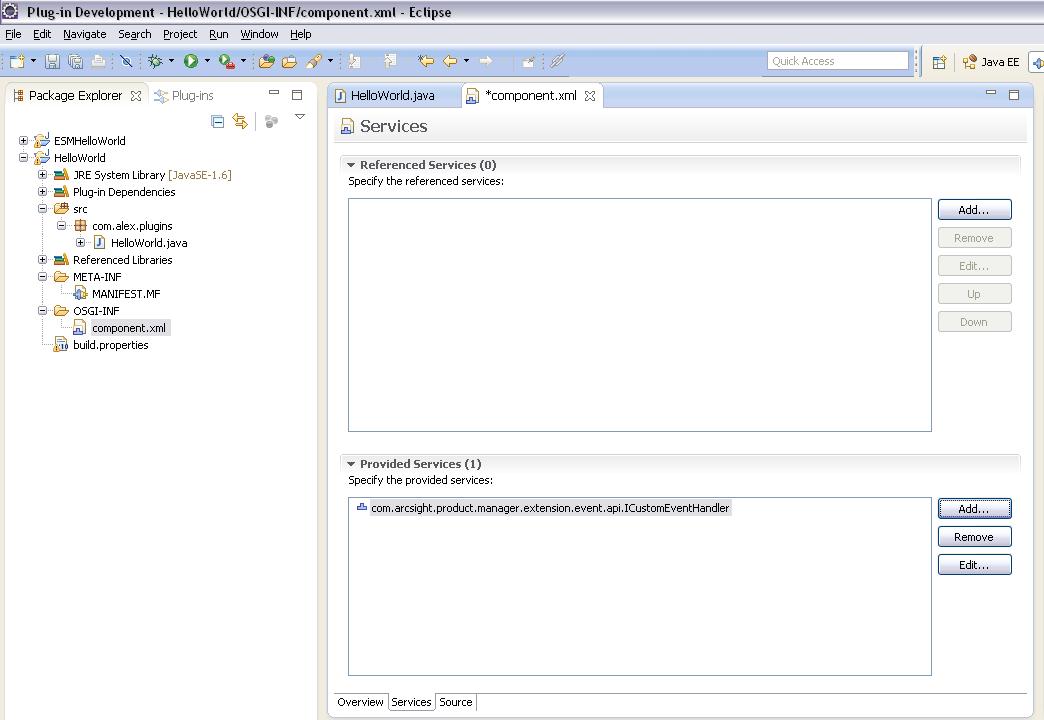The image size is (1044, 720).
Task: Expand Plug-in Dependencies node
Action: click(43, 192)
